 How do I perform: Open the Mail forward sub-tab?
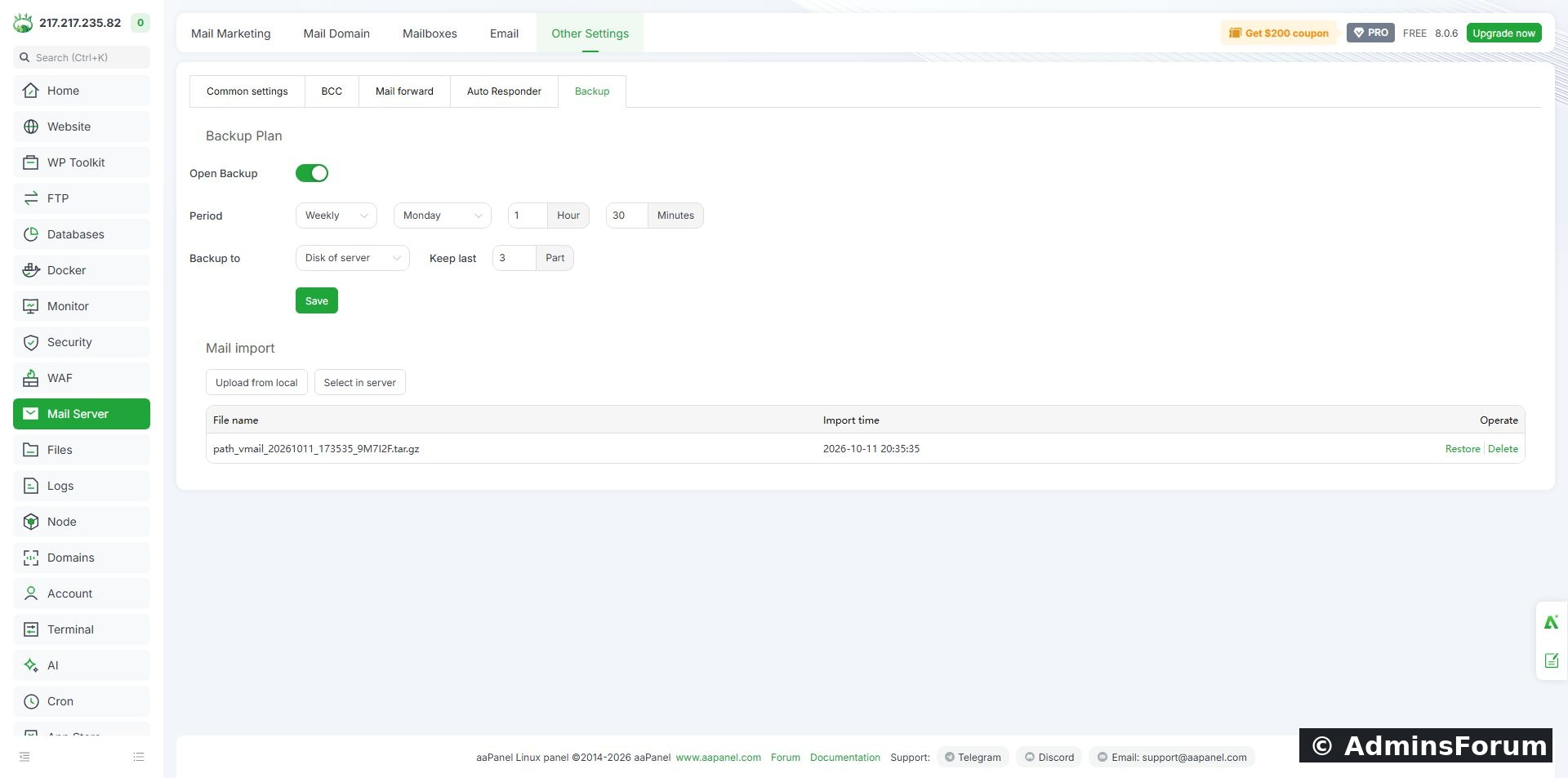coord(404,91)
